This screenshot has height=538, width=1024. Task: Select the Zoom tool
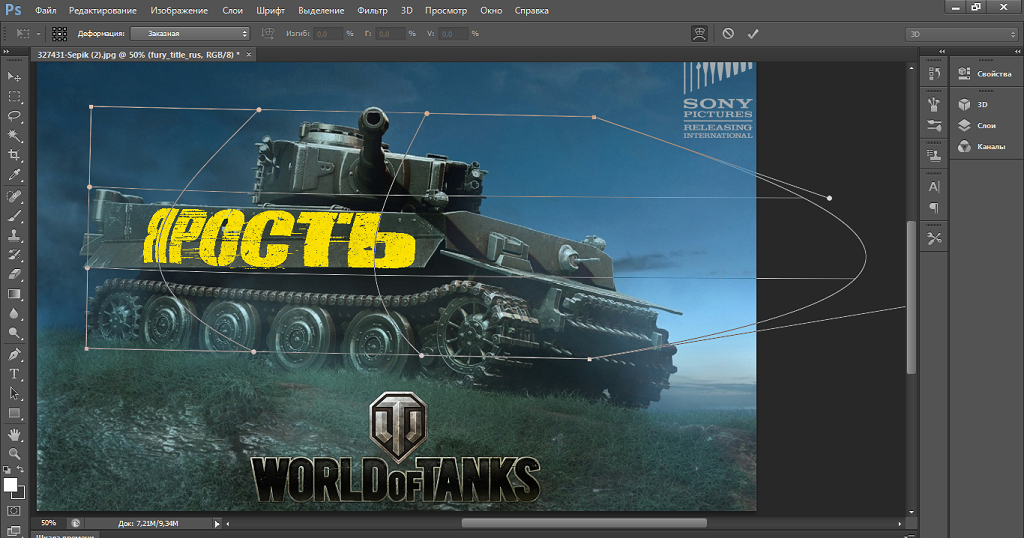pos(14,453)
